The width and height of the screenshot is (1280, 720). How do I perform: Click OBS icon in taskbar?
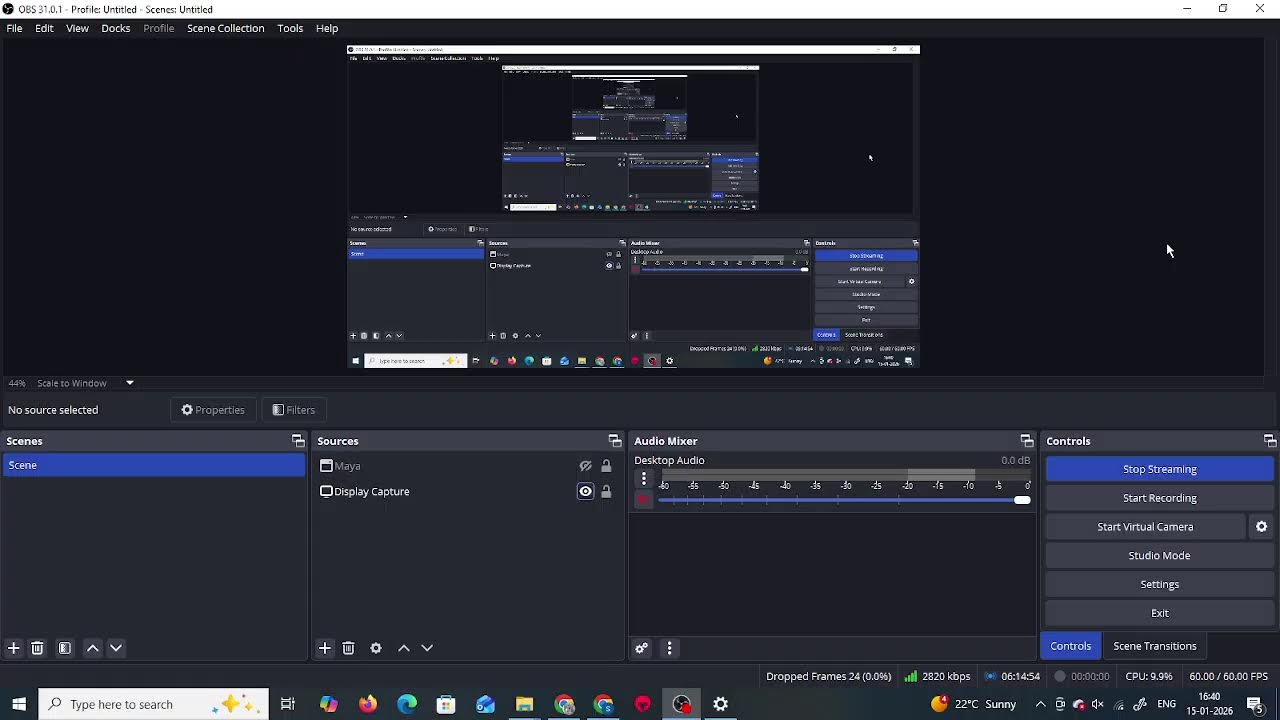coord(682,704)
